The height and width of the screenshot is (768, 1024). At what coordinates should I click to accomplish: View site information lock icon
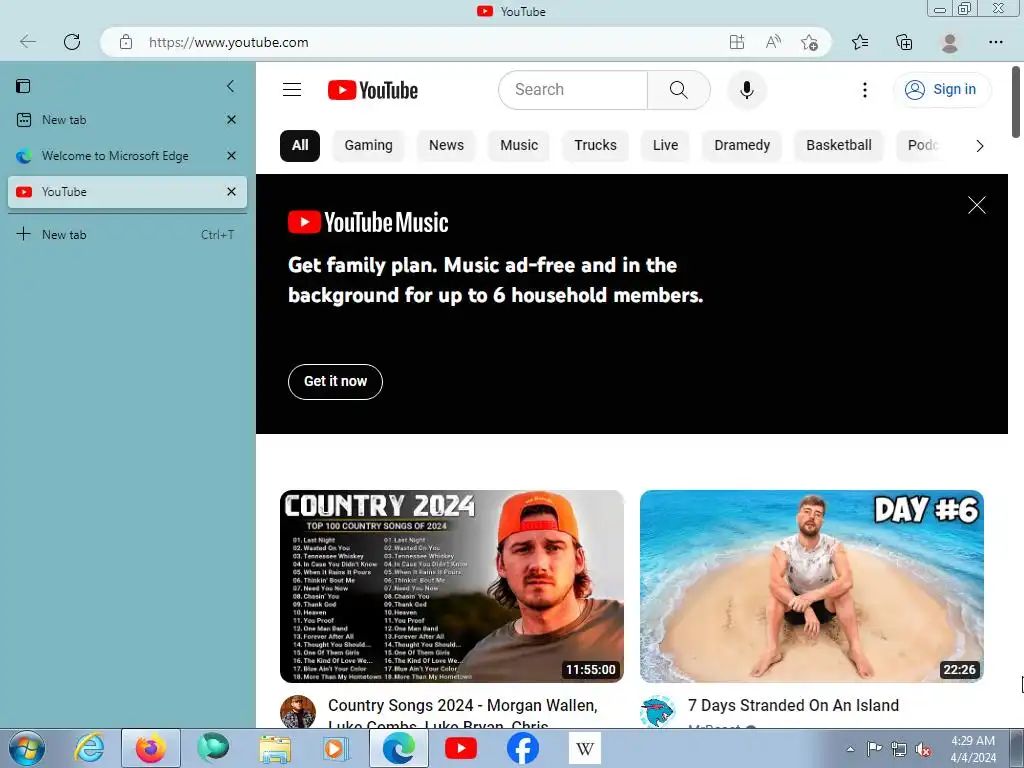(126, 42)
